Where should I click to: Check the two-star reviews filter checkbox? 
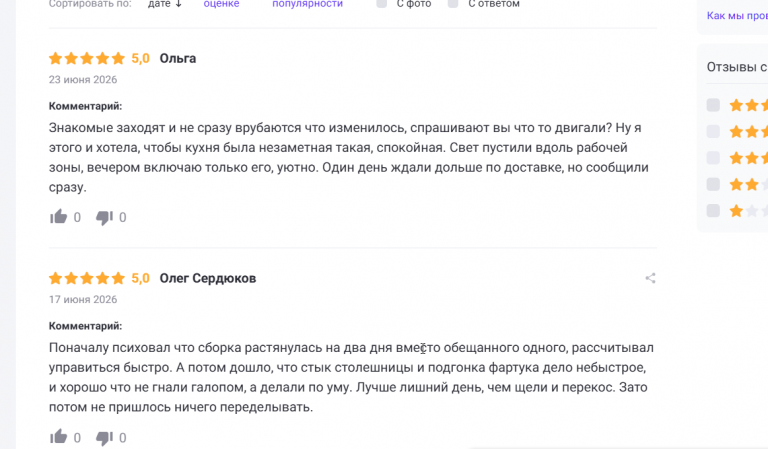pyautogui.click(x=713, y=184)
